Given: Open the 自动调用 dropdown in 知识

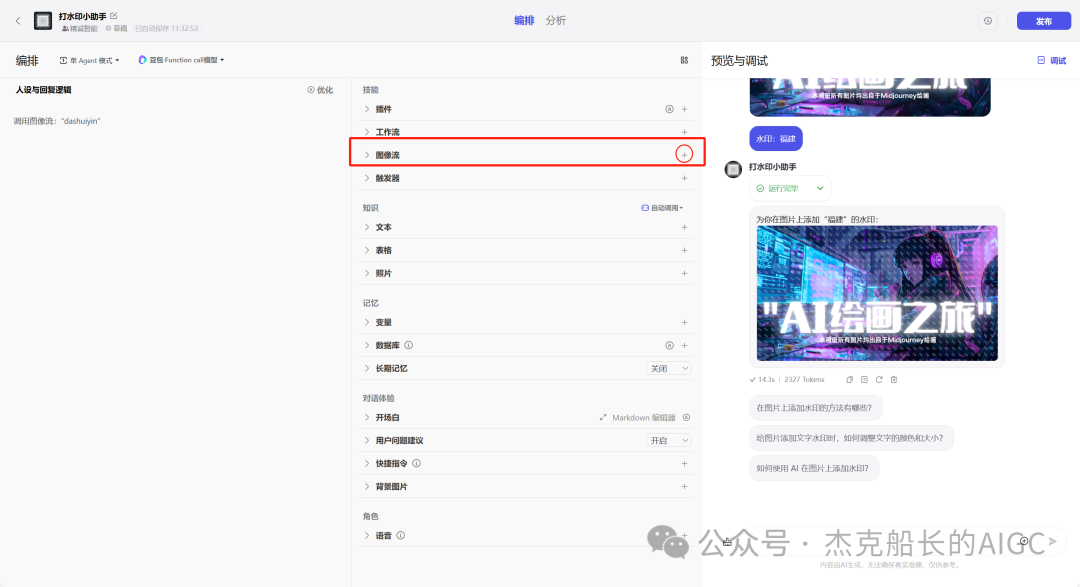Looking at the screenshot, I should coord(662,207).
